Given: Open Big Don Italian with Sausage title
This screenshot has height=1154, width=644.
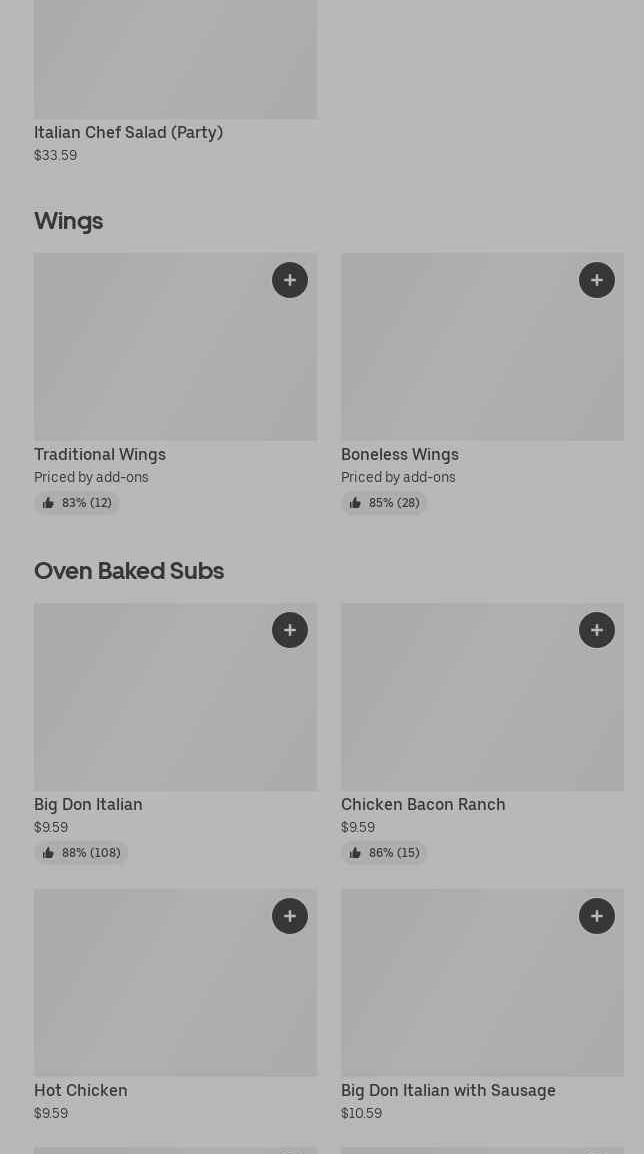Looking at the screenshot, I should [448, 1091].
